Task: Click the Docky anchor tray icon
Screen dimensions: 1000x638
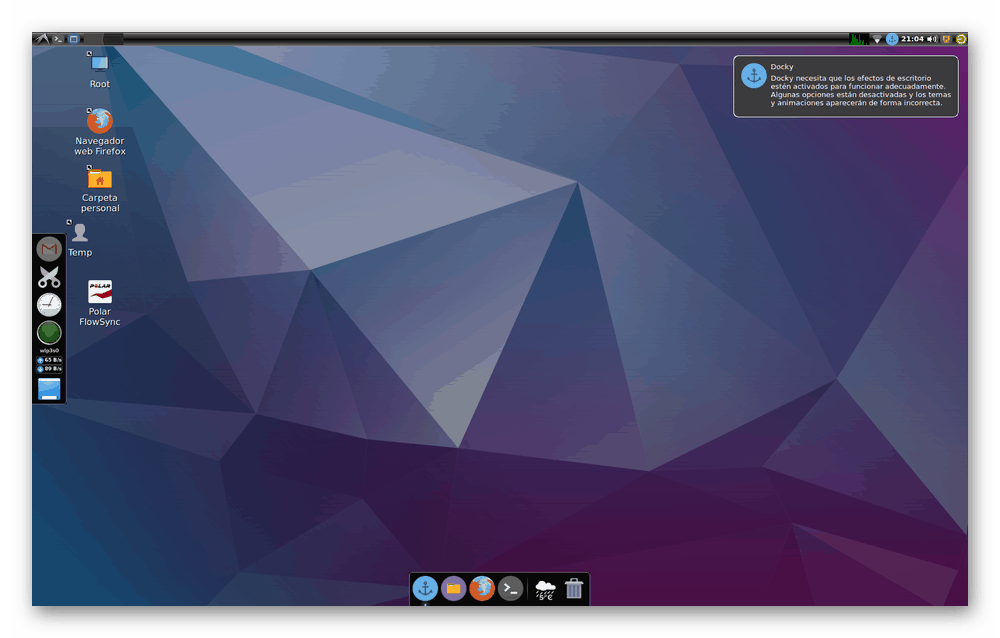Action: click(x=892, y=39)
